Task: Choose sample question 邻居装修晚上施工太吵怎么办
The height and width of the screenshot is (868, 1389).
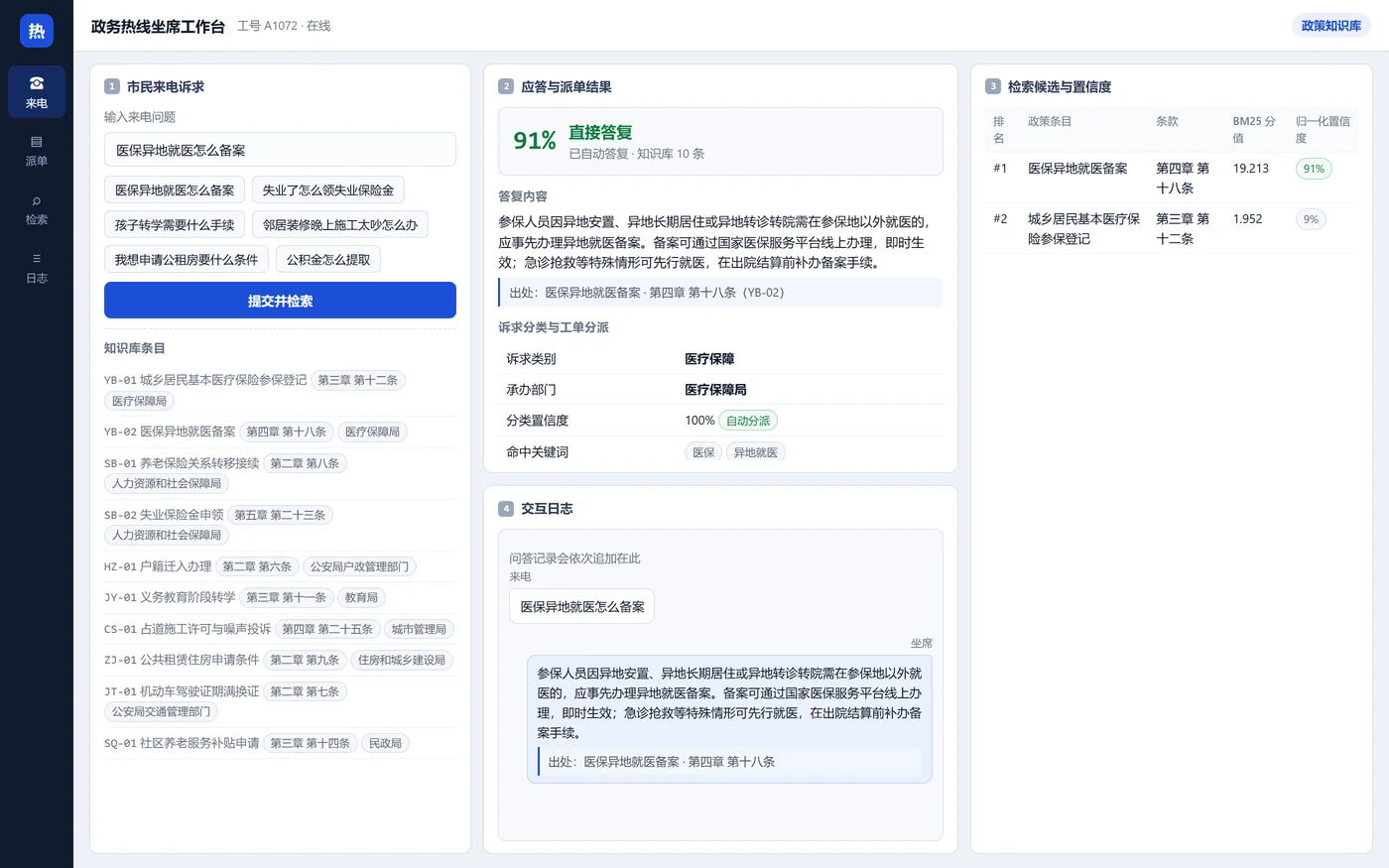Action: 340,224
